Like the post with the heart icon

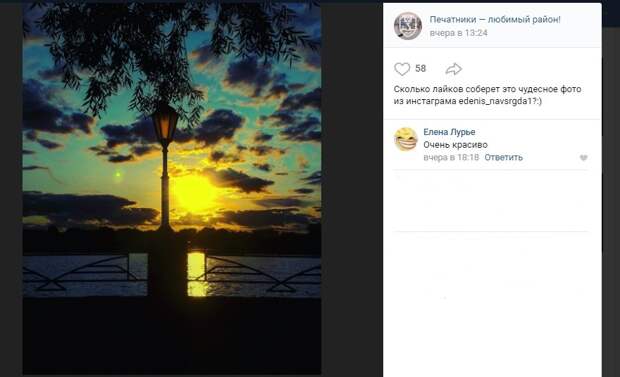pyautogui.click(x=402, y=69)
